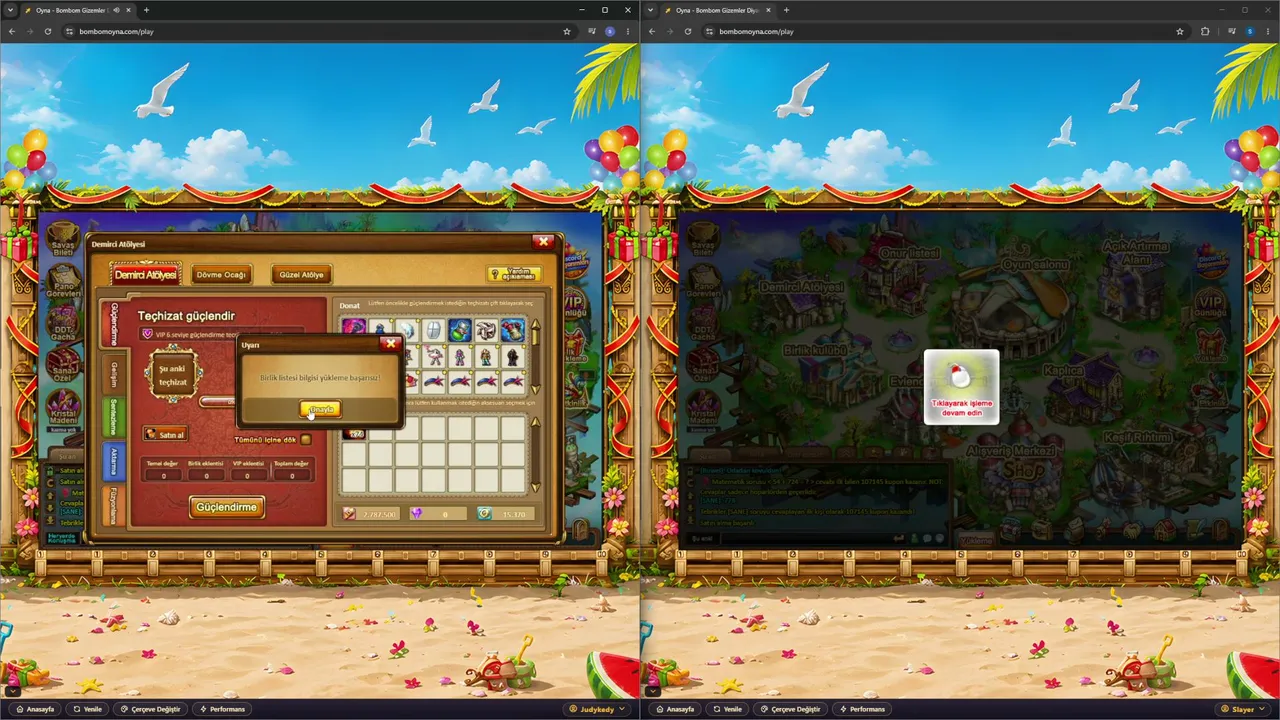
Task: Open the Sentezleme side tab
Action: click(113, 419)
